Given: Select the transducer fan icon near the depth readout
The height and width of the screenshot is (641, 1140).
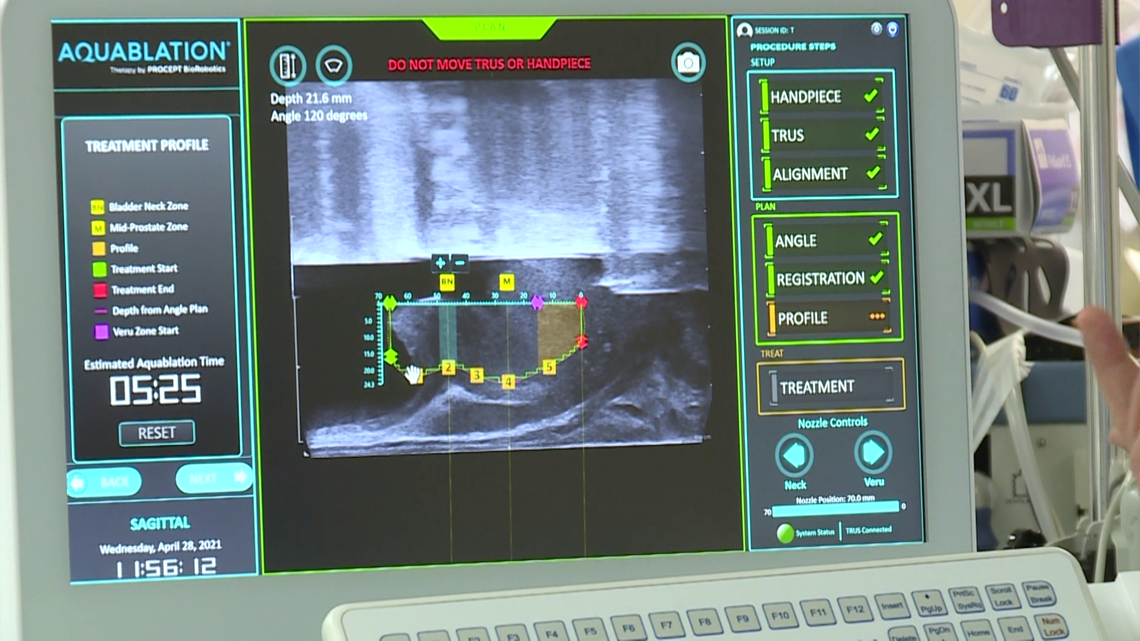Looking at the screenshot, I should (334, 62).
